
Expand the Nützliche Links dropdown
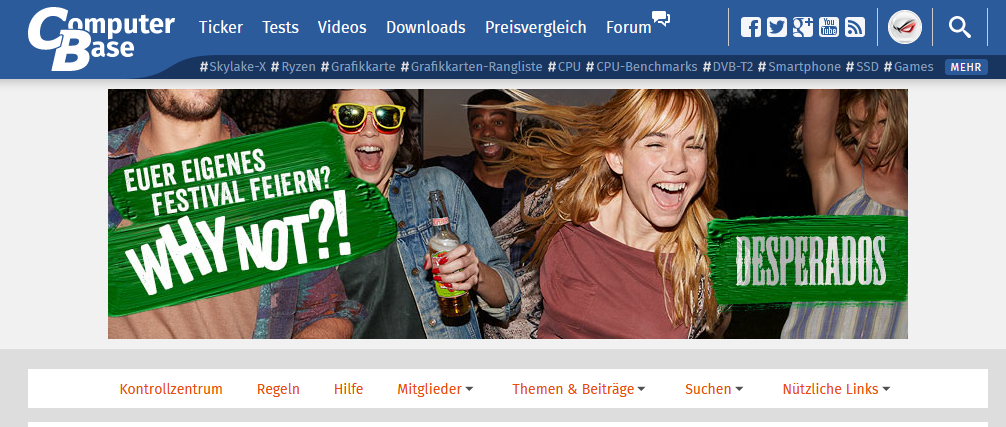point(836,389)
